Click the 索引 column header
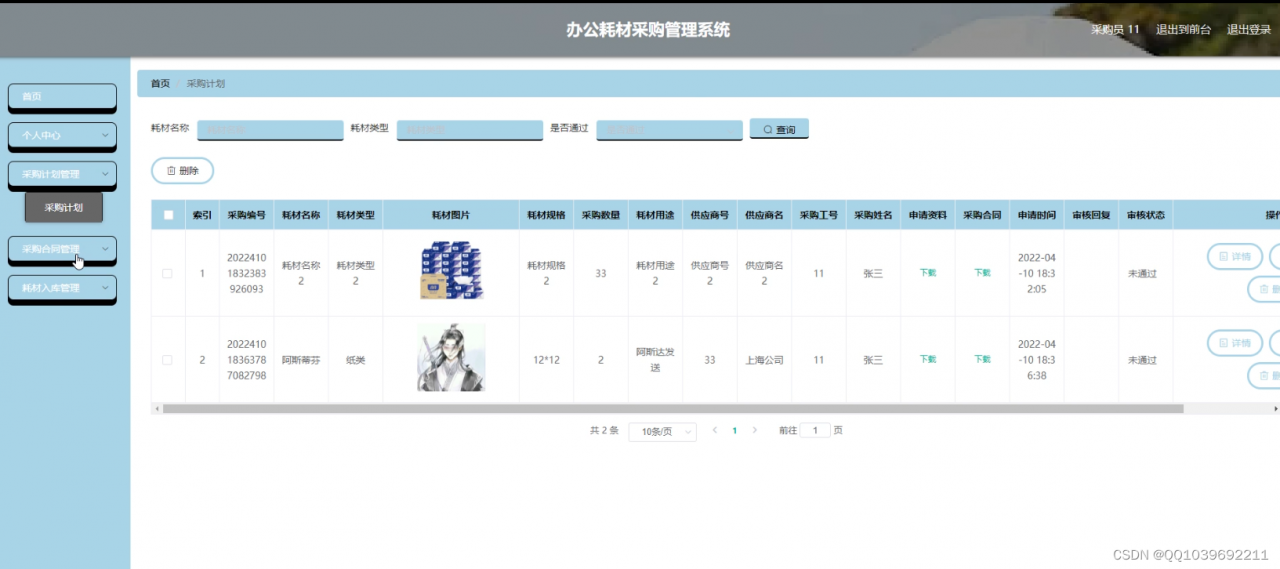 coord(202,215)
